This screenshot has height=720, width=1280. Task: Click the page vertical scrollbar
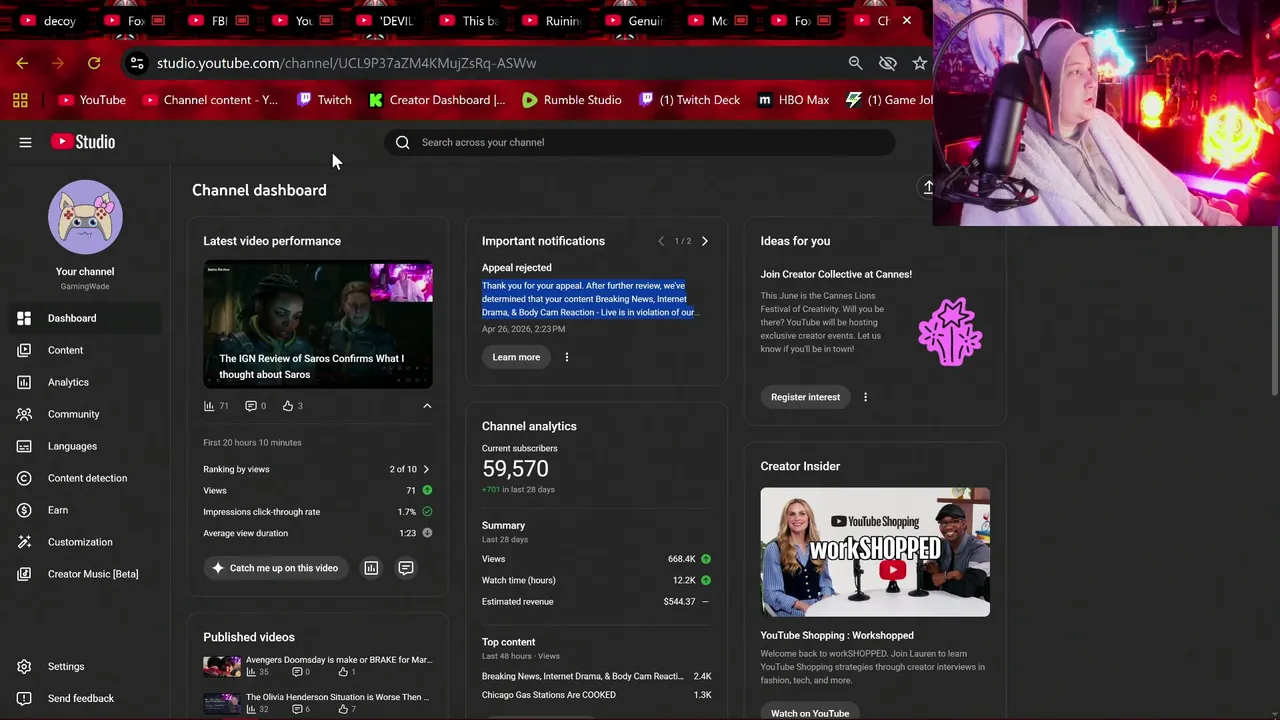(x=1275, y=310)
